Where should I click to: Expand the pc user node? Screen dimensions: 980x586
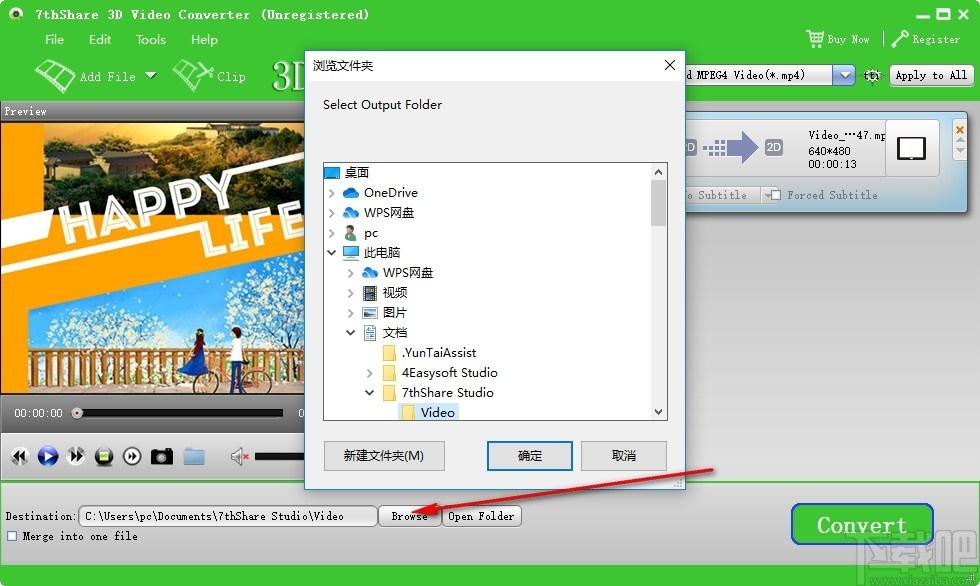pyautogui.click(x=332, y=233)
